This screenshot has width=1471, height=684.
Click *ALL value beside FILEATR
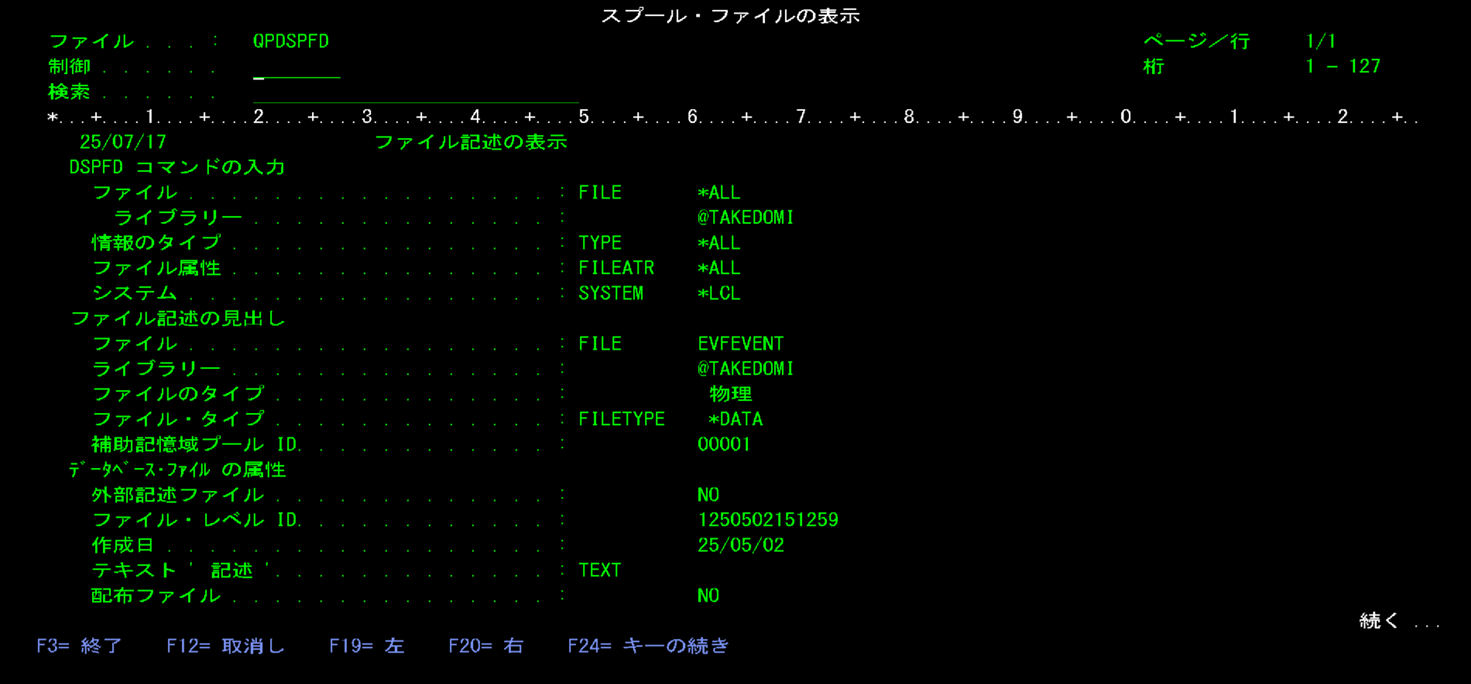point(719,268)
